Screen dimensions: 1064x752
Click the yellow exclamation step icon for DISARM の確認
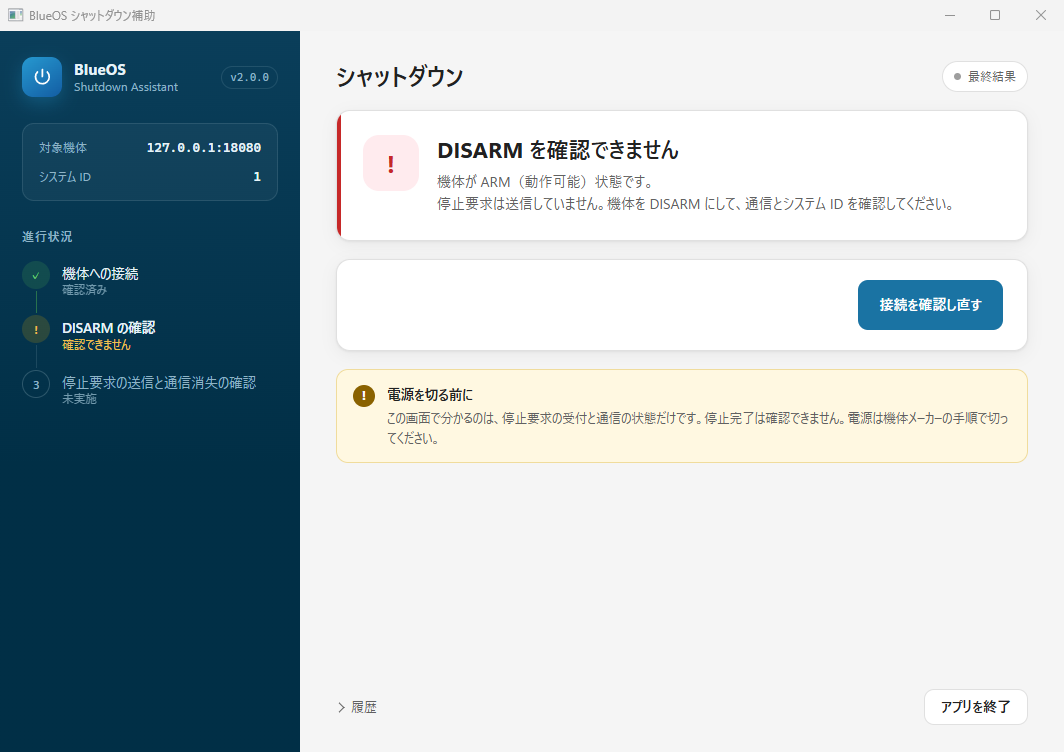(36, 330)
